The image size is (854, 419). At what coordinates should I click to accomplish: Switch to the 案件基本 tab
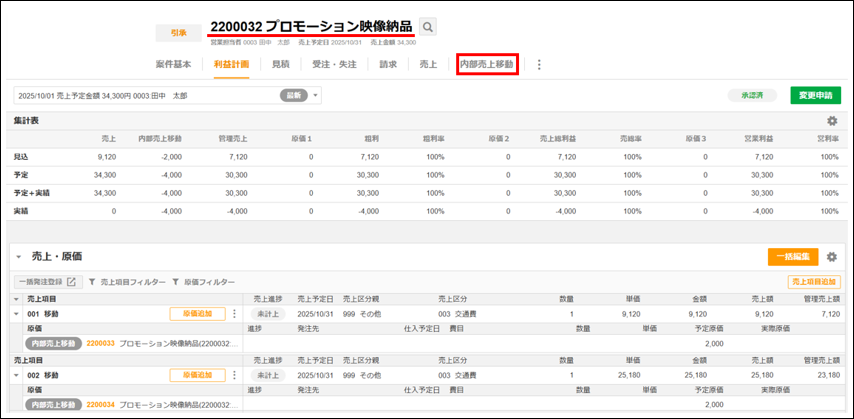click(174, 64)
